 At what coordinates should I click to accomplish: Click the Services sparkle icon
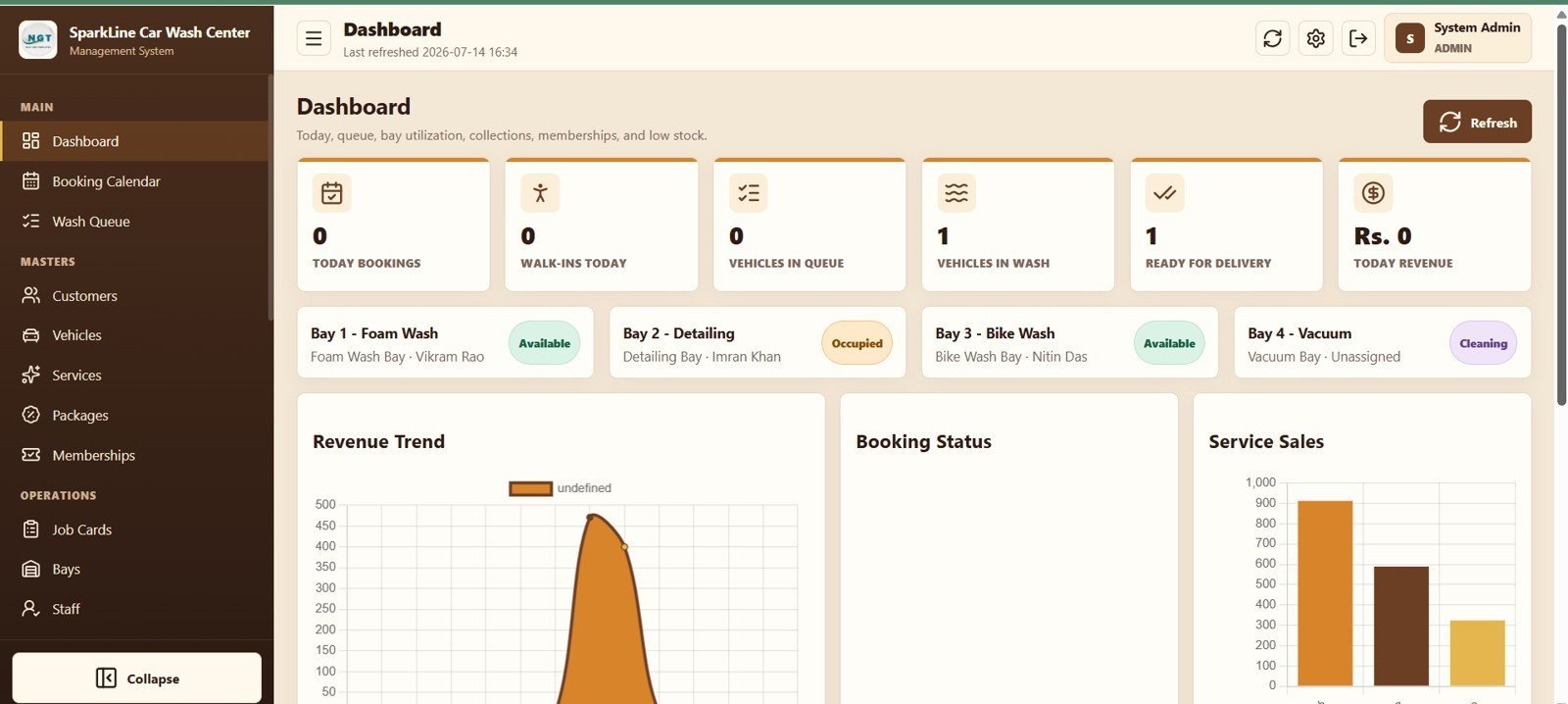click(31, 375)
